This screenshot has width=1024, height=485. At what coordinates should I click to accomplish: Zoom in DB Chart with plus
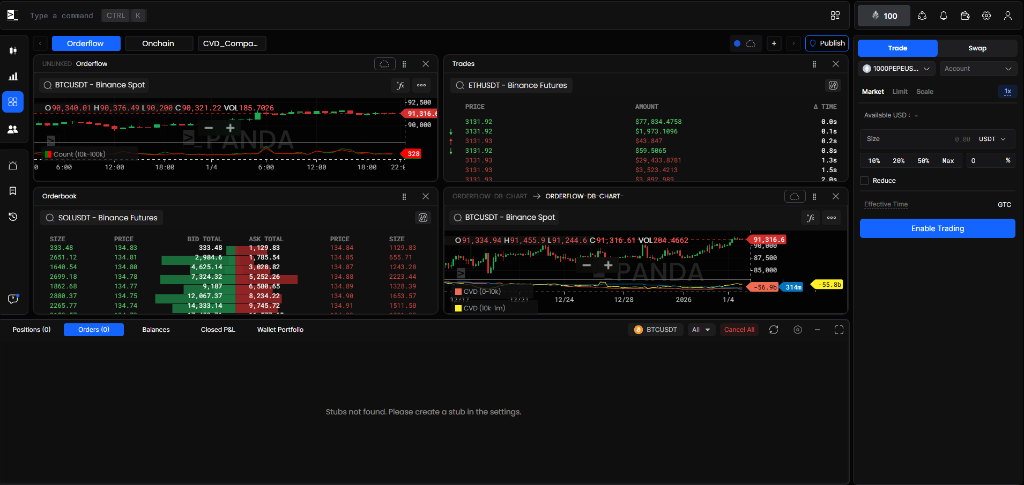[x=609, y=265]
